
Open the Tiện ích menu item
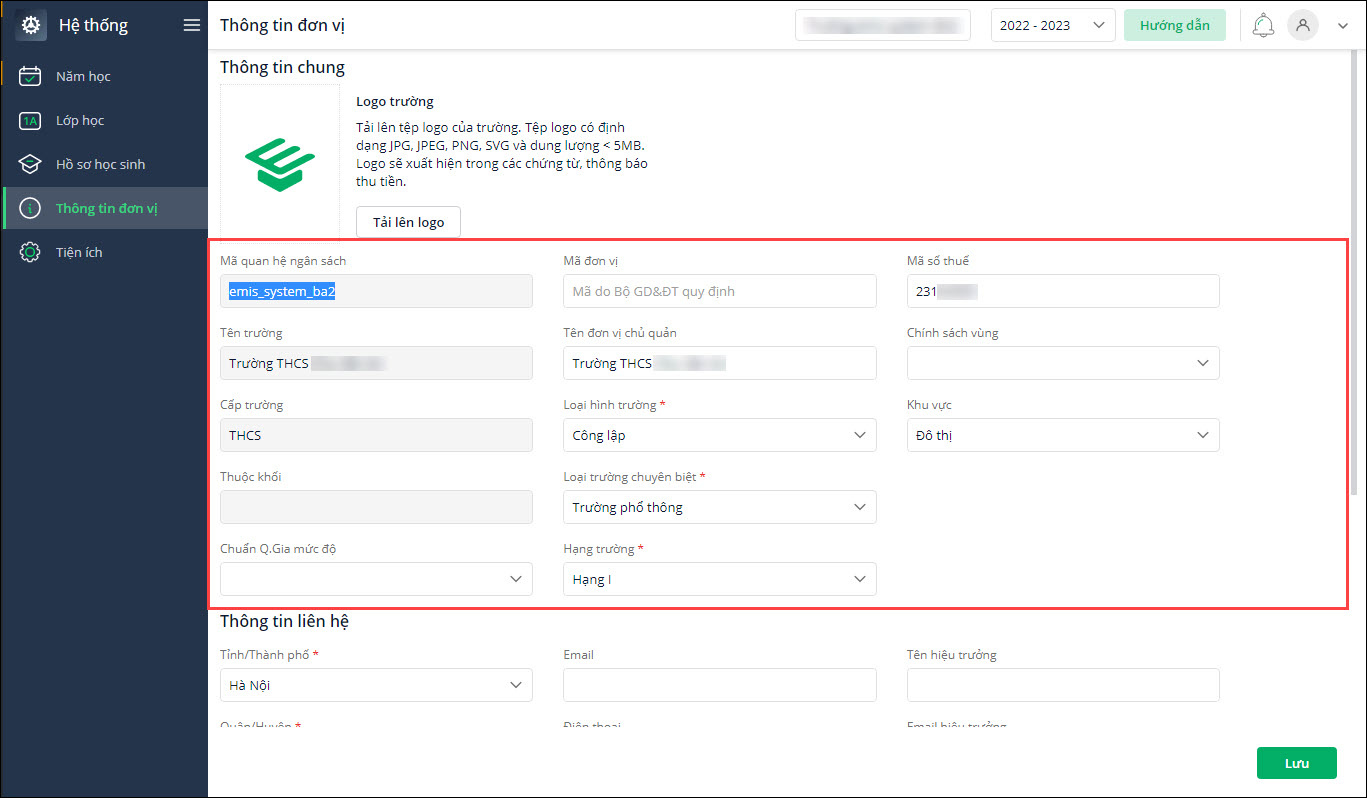(104, 252)
